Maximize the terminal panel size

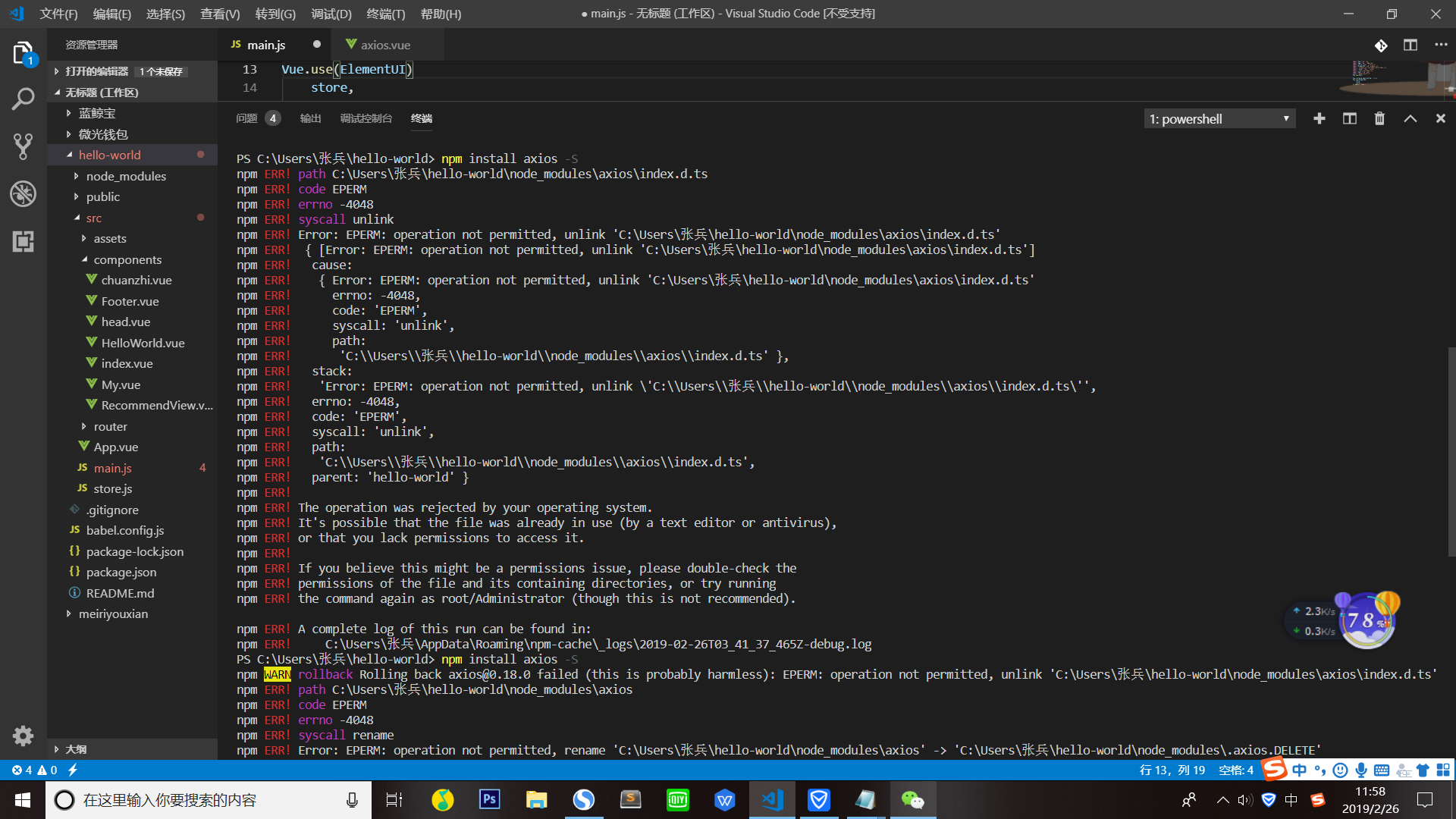tap(1410, 119)
